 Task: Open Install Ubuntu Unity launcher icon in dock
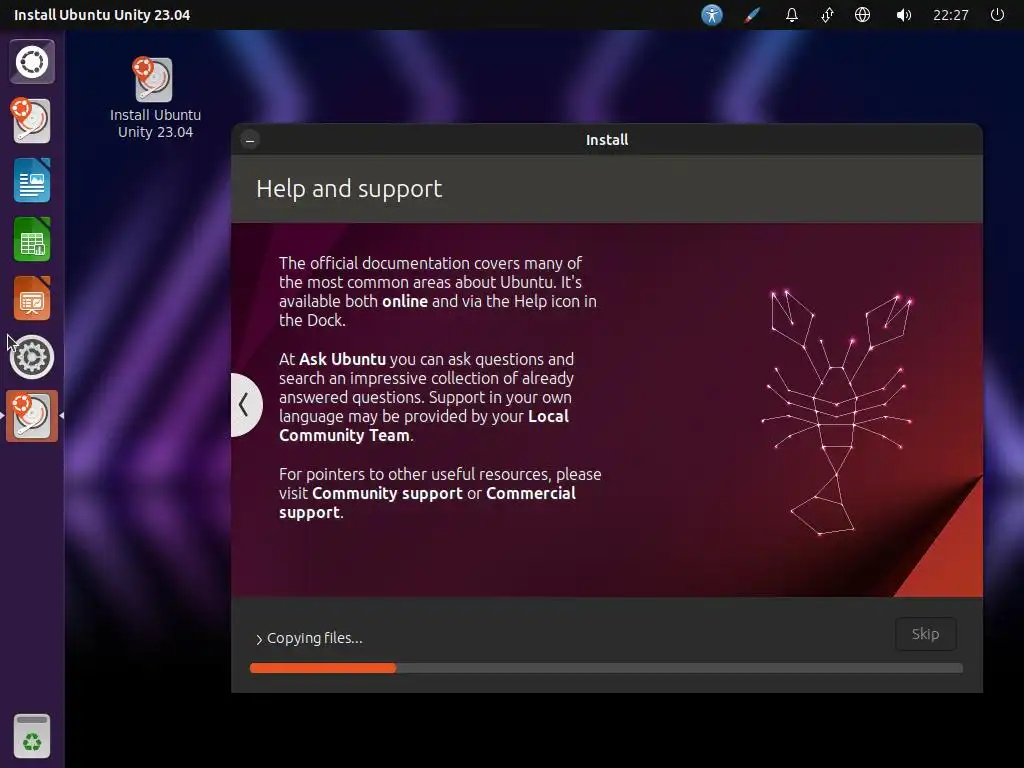click(x=32, y=121)
